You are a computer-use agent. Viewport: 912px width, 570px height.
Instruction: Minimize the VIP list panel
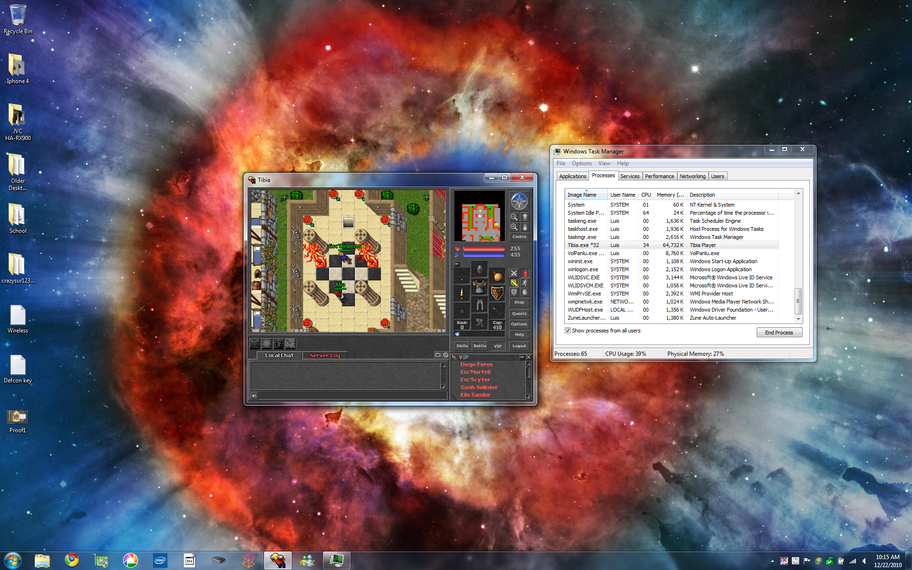pyautogui.click(x=522, y=357)
